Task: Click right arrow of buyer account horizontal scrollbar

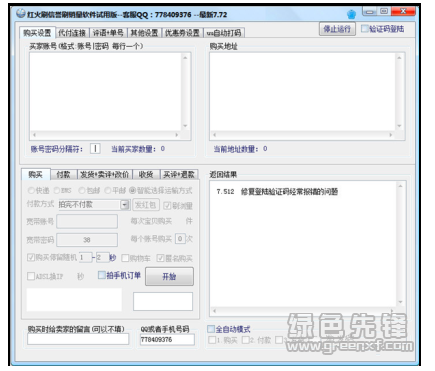Action: [x=177, y=135]
